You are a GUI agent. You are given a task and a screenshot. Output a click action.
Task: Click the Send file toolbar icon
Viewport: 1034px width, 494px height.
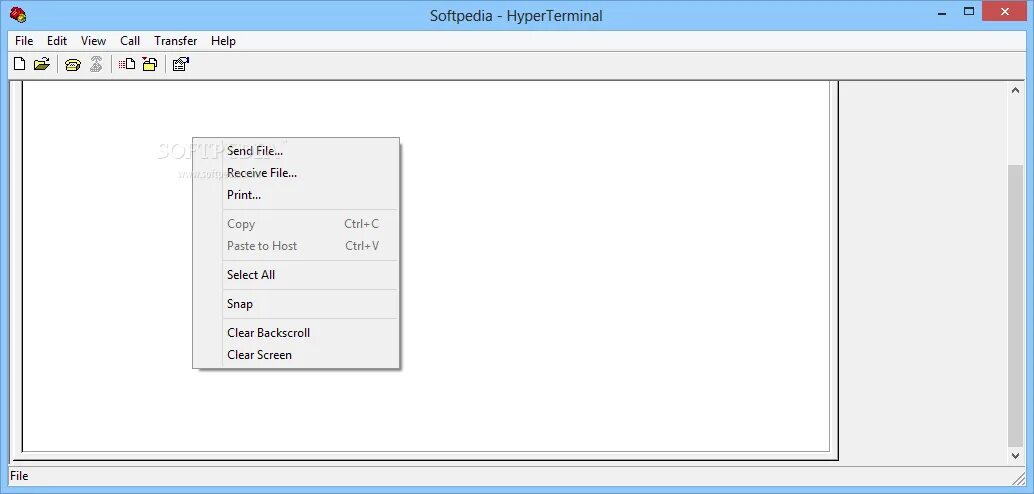click(x=127, y=64)
